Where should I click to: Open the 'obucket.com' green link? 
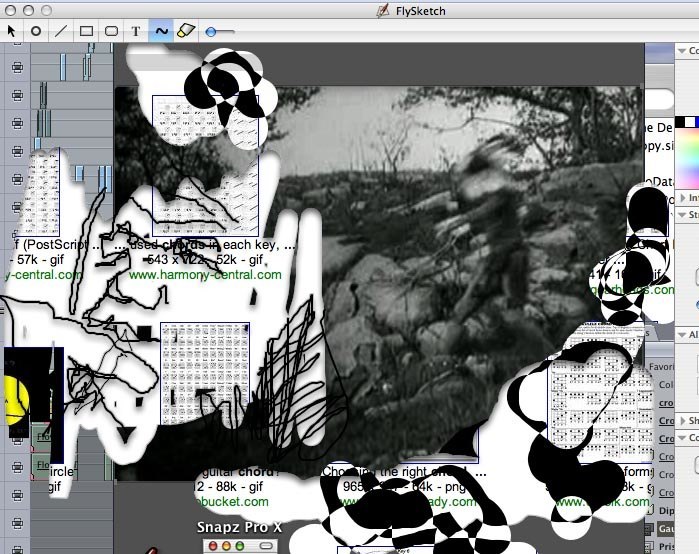tap(232, 502)
